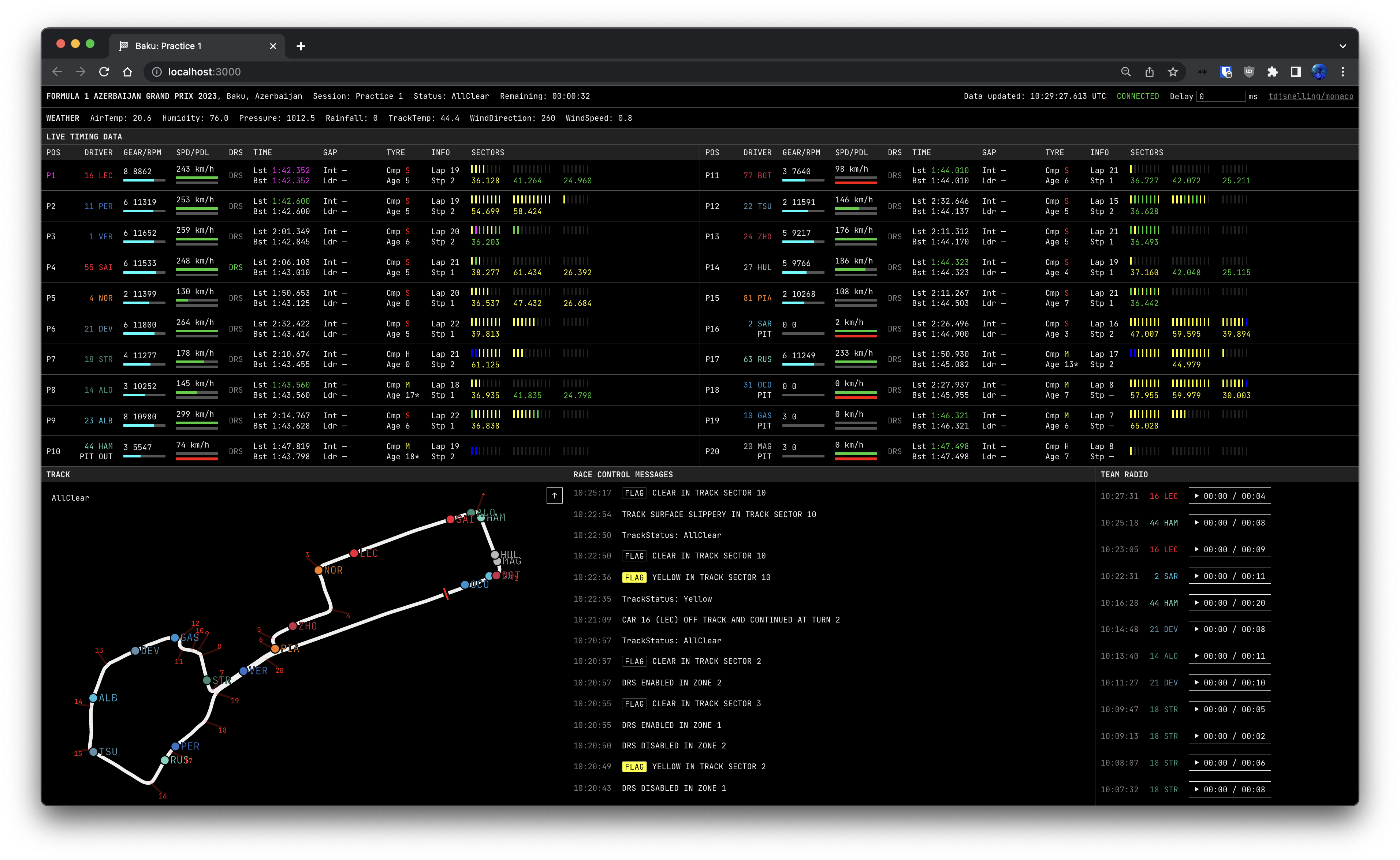This screenshot has width=1400, height=860.
Task: Open a new browser tab
Action: coord(301,46)
